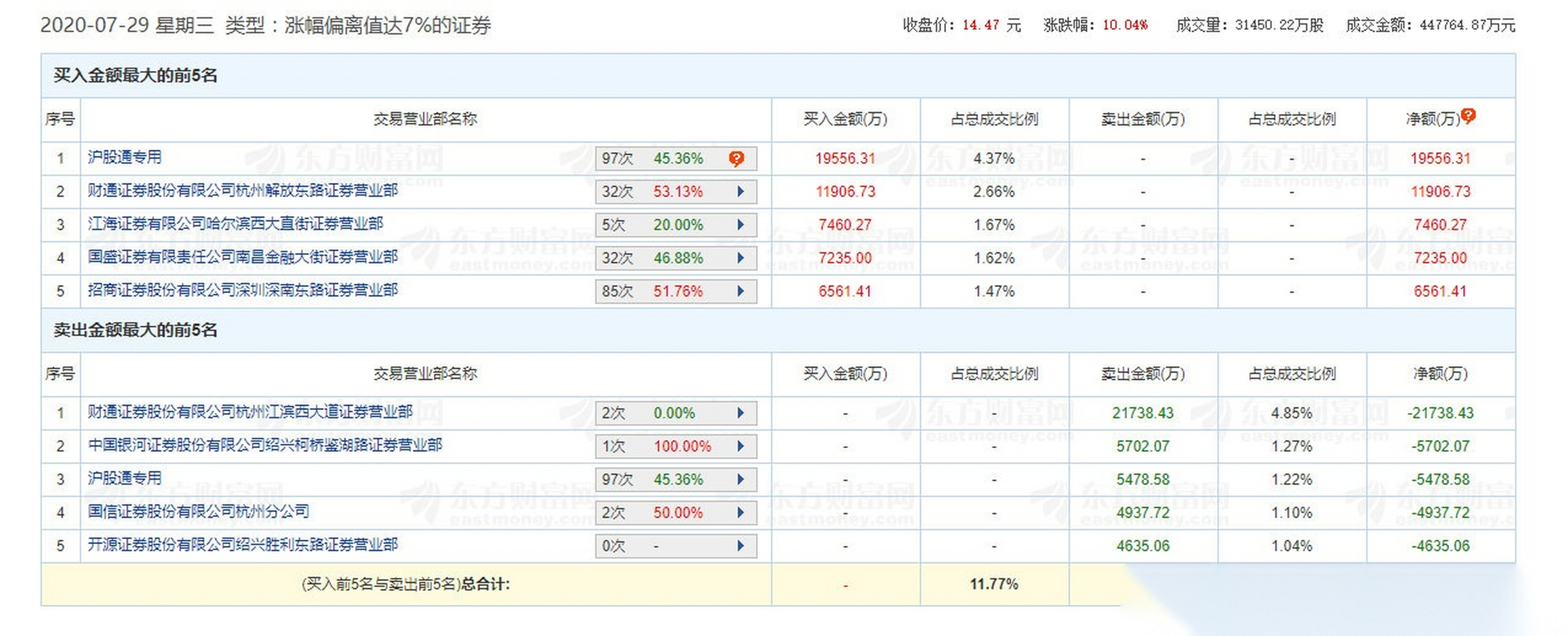Expand arrow for 国盛证券南昌金融大街证券营业部 row
Image resolution: width=1568 pixels, height=636 pixels.
pyautogui.click(x=740, y=258)
